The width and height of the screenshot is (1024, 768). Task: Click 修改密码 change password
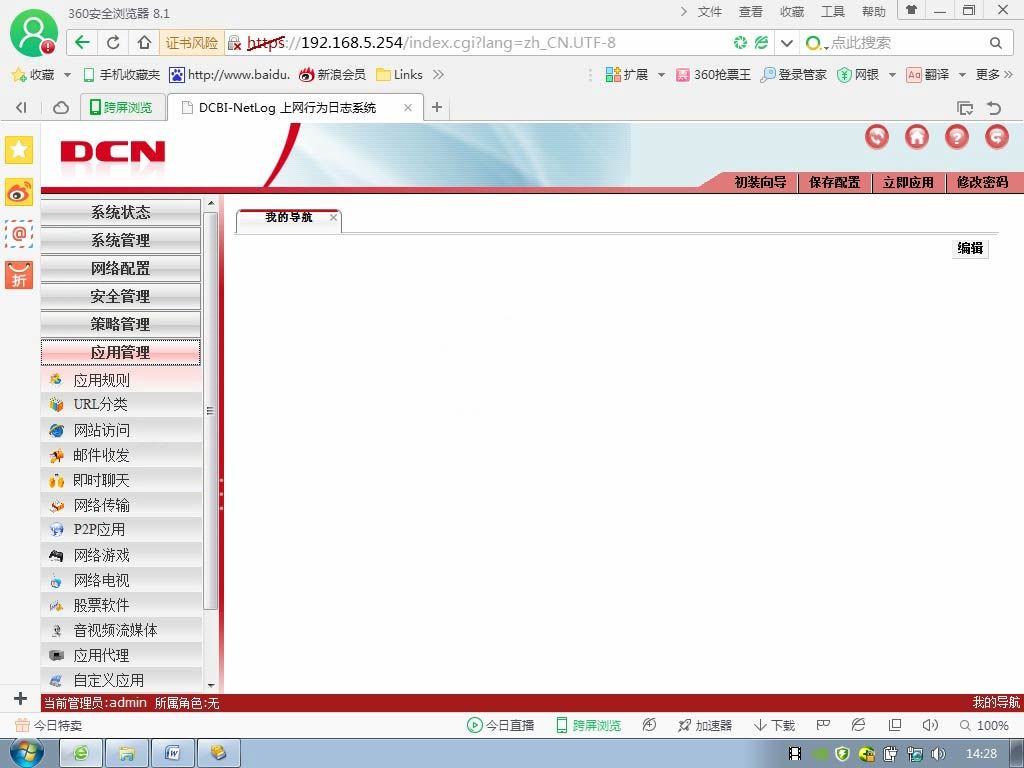[x=983, y=182]
